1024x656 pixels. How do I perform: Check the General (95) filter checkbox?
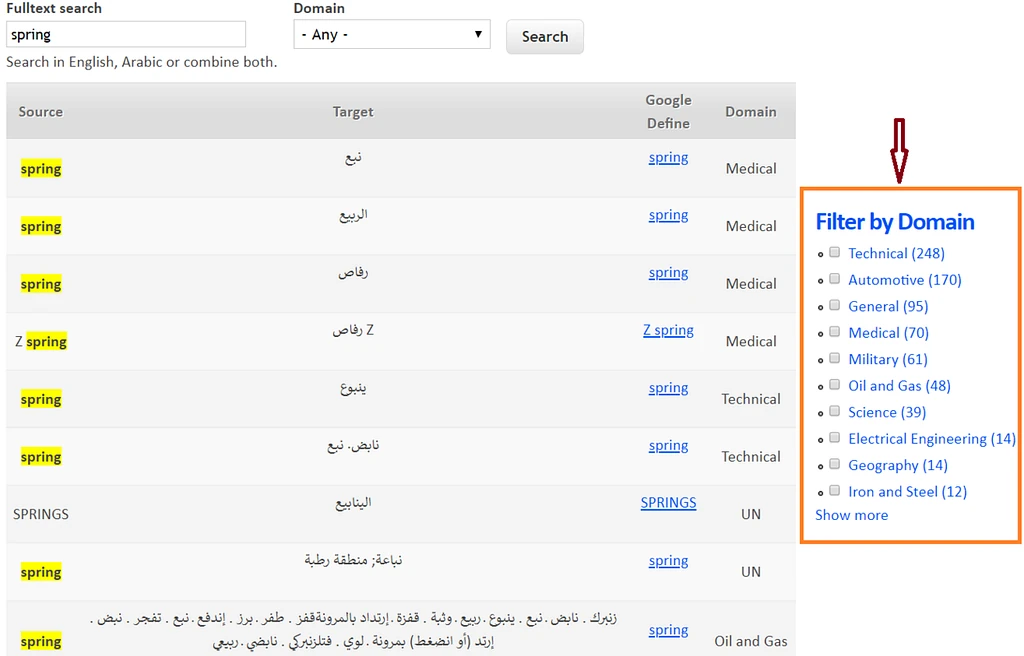click(x=835, y=305)
